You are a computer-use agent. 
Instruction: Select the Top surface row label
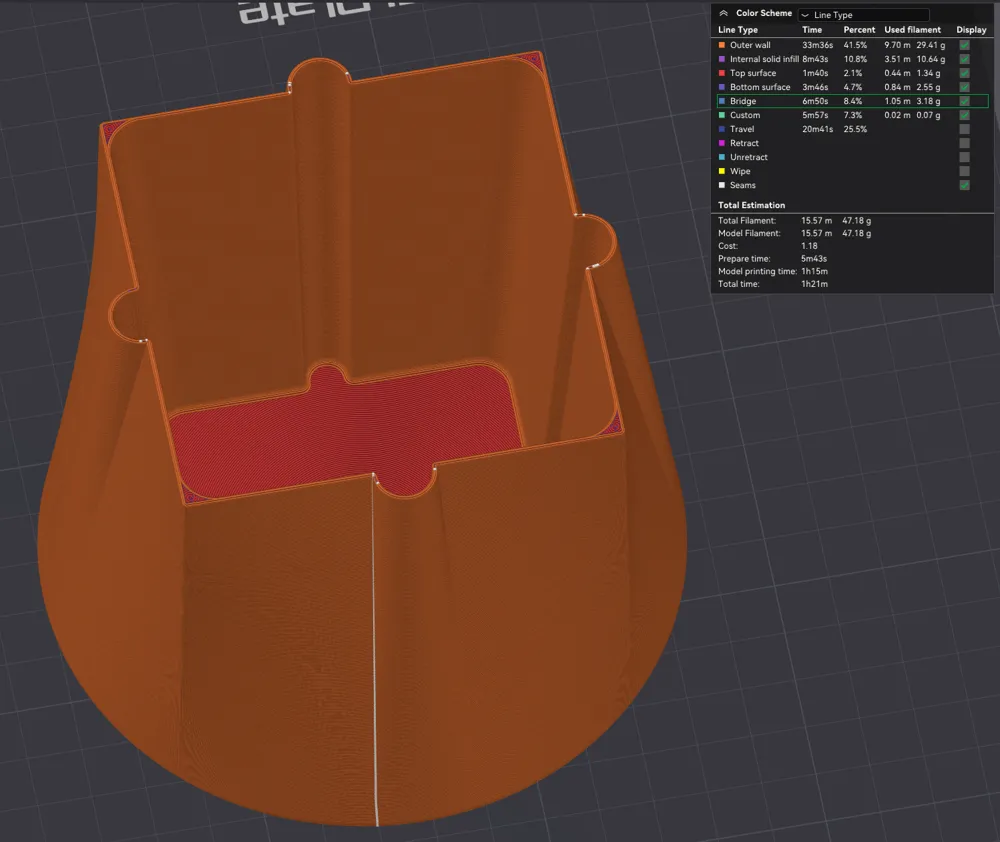coord(753,73)
